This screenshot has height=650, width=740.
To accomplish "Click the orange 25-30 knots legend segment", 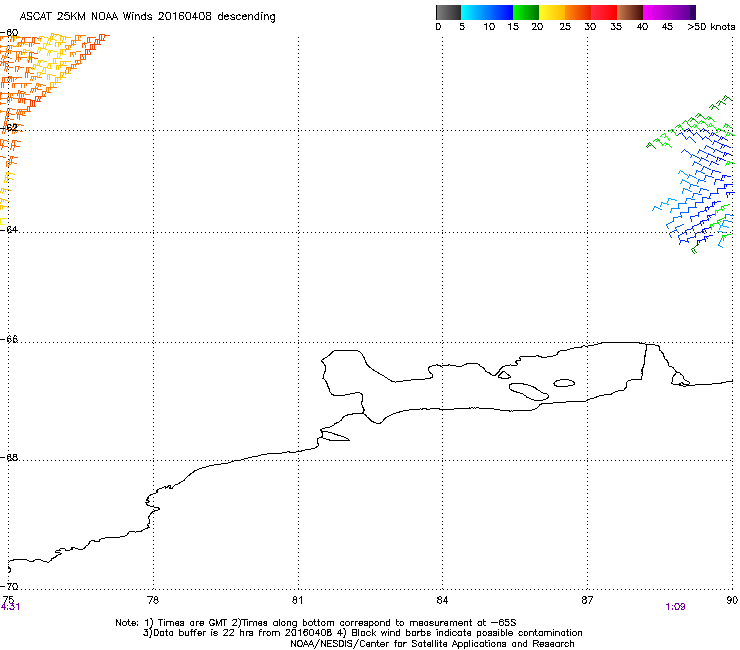I will (578, 12).
